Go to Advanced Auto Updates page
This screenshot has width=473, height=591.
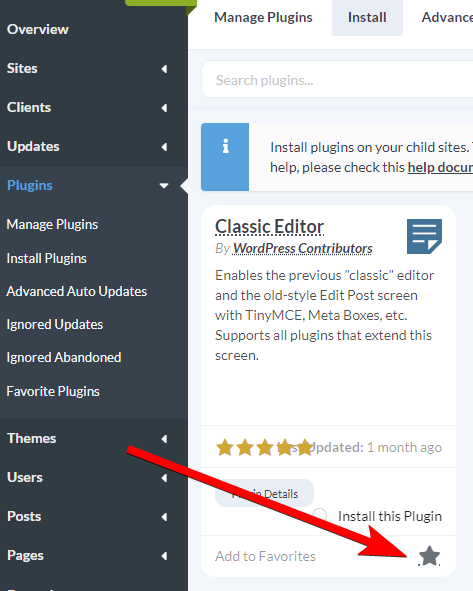coord(77,291)
